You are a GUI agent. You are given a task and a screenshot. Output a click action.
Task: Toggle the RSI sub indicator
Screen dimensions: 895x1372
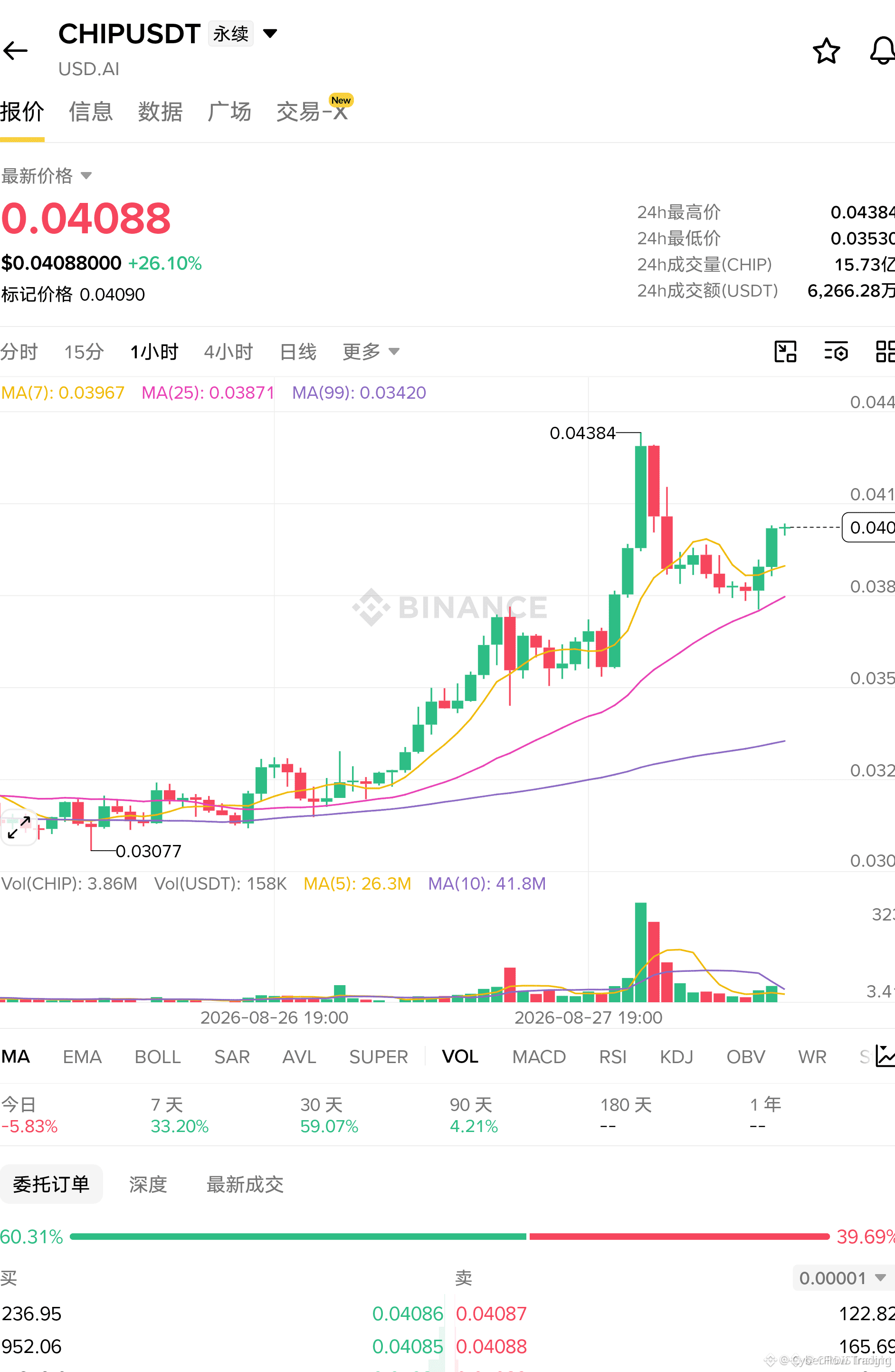[613, 1056]
